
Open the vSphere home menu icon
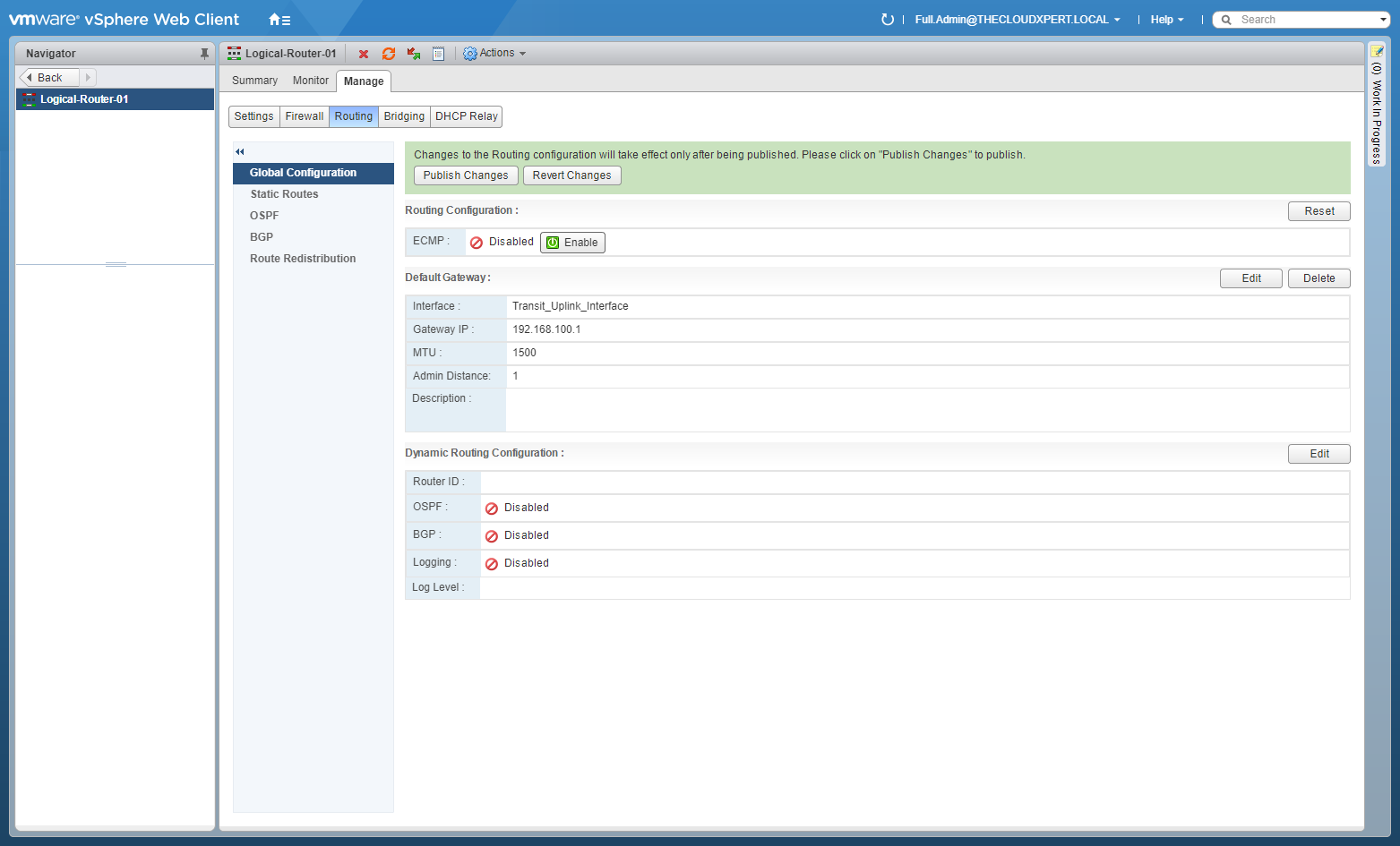coord(279,20)
